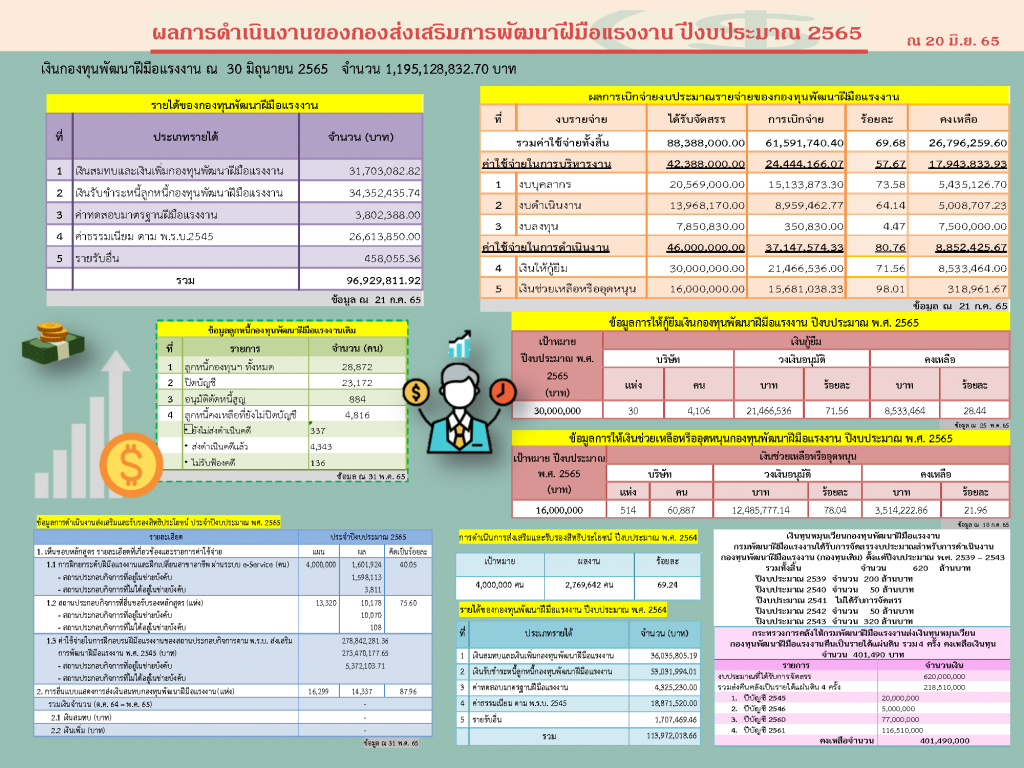
Task: Select the percentage 69.24
Action: [667, 585]
